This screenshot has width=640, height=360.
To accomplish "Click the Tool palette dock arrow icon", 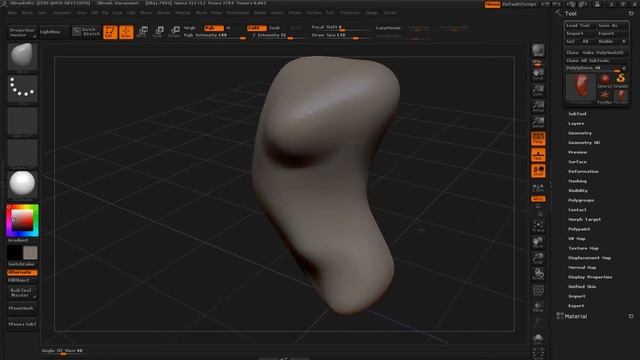I will tap(558, 13).
